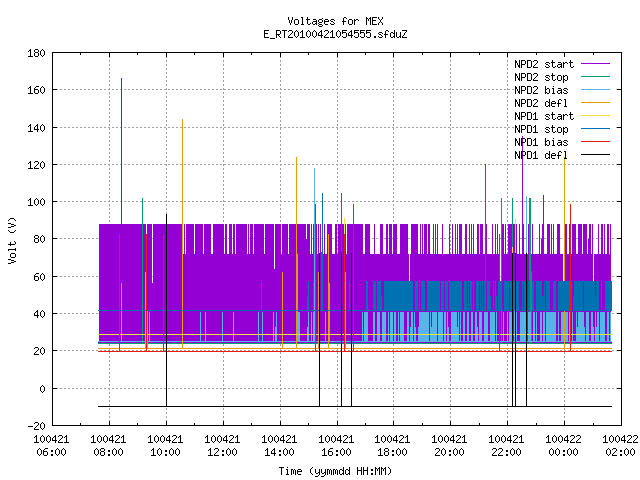
Task: Click the 100422 00:00 time tick label
Action: (563, 446)
